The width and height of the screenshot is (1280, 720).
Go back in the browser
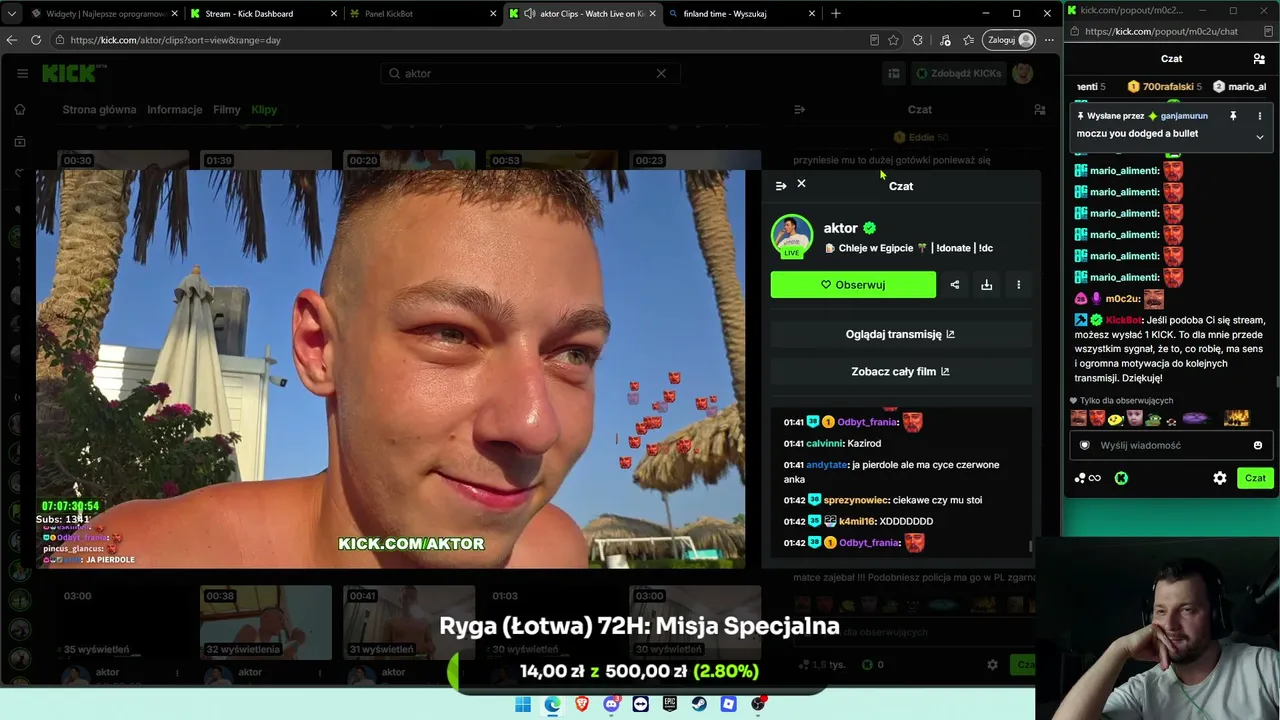pos(12,40)
